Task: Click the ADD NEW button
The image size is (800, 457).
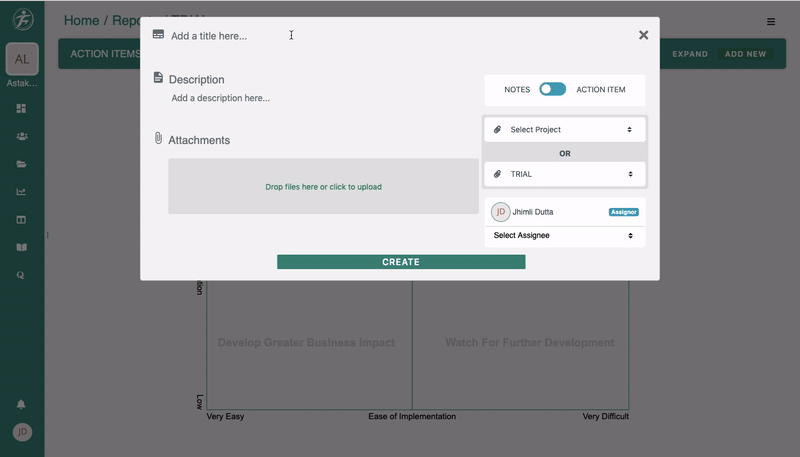Action: 745,54
